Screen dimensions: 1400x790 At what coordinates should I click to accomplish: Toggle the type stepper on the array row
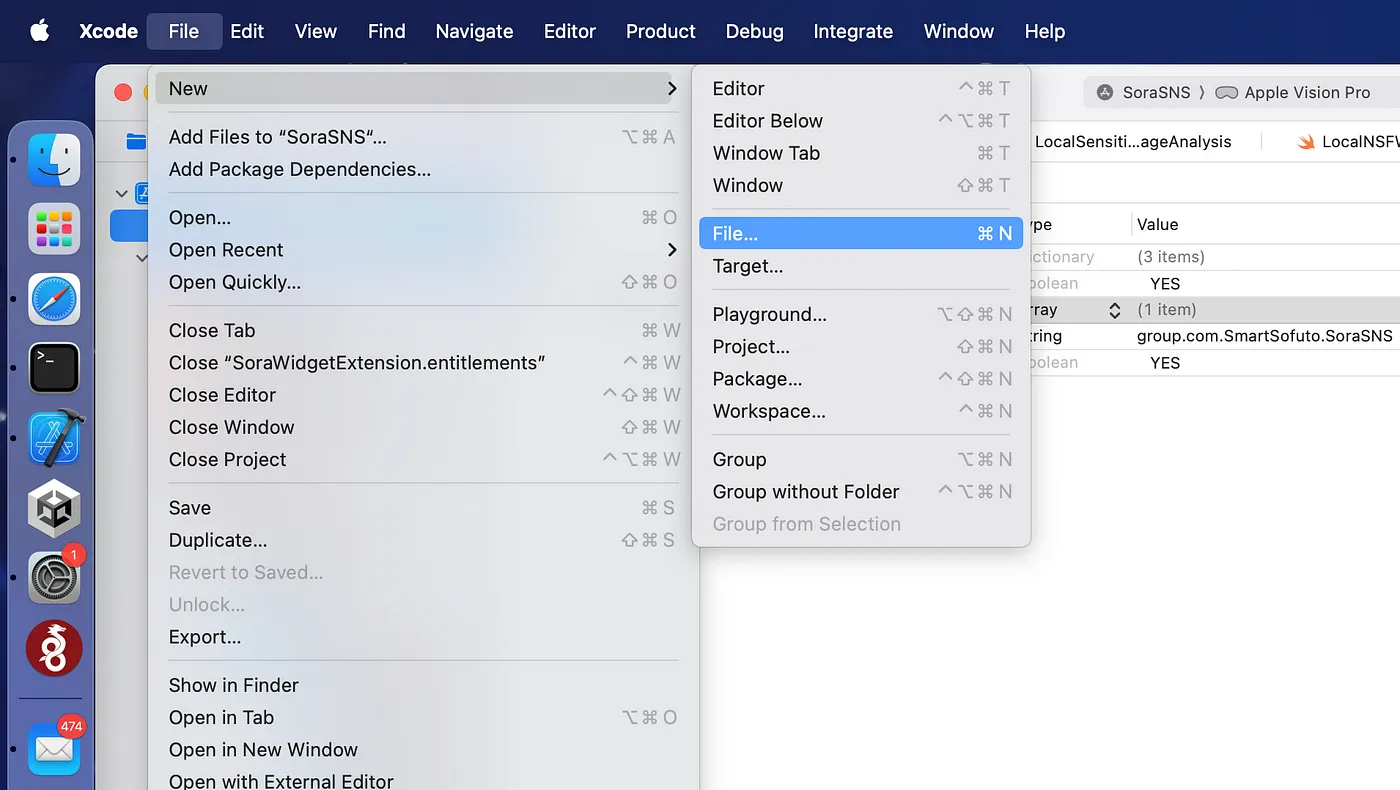[x=1114, y=310]
